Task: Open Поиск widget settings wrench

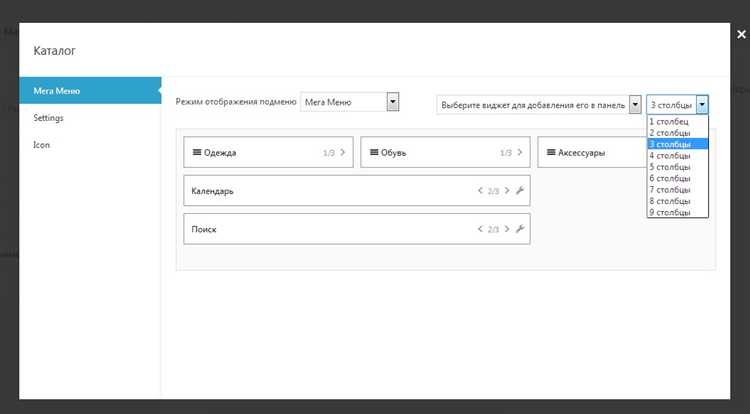Action: coord(520,229)
